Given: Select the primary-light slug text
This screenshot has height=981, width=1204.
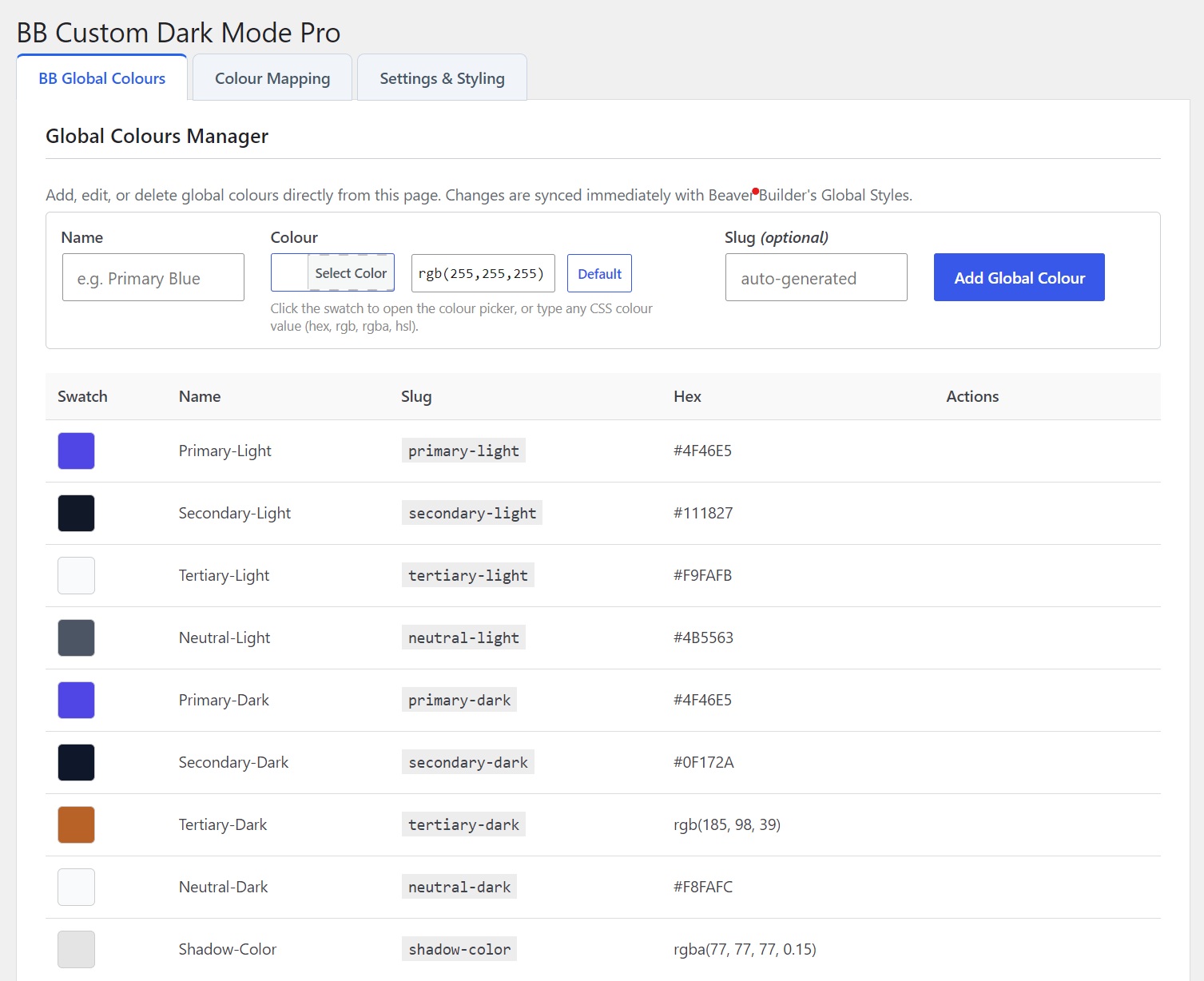Looking at the screenshot, I should click(463, 451).
